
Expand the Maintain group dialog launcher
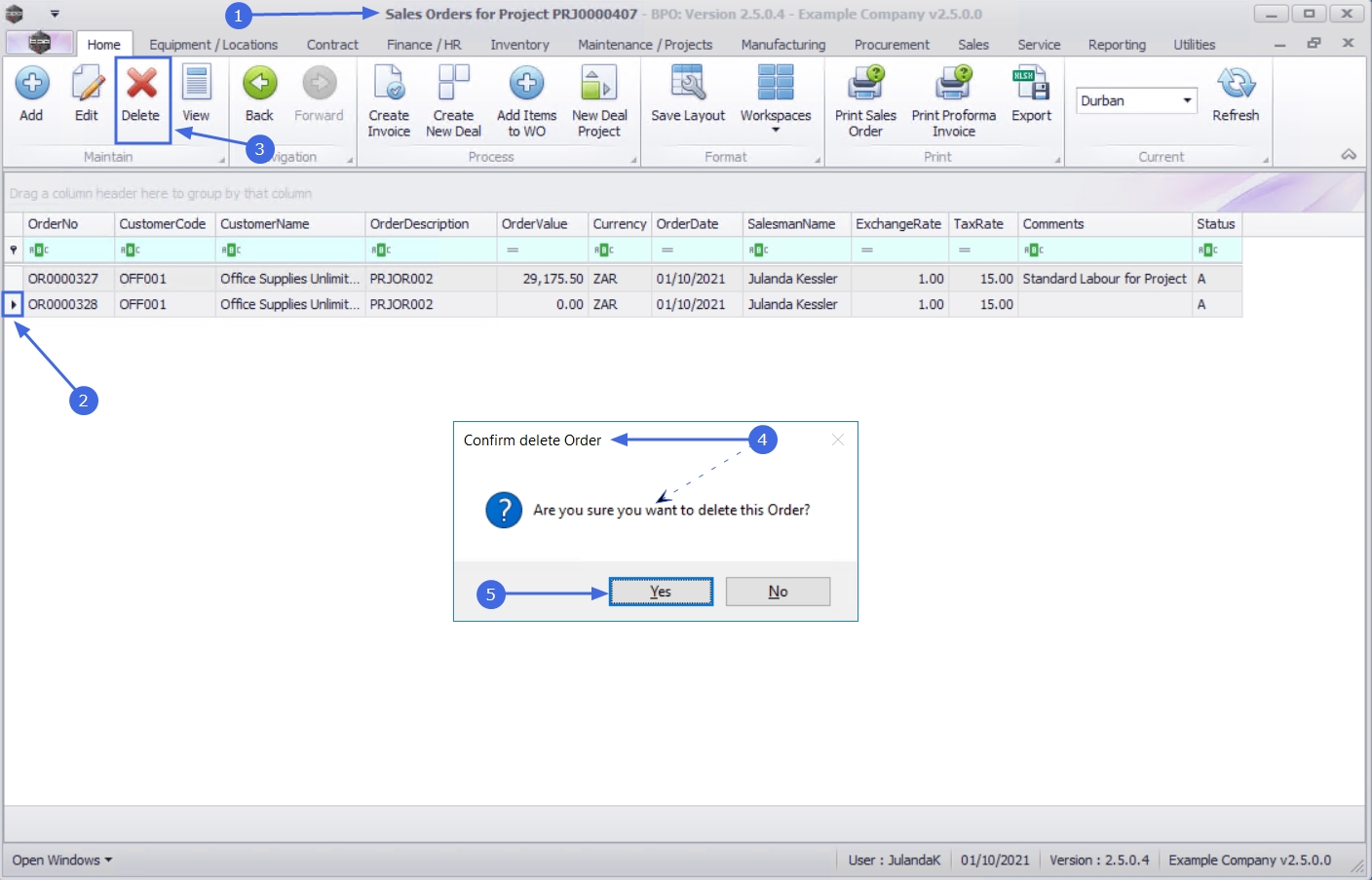click(221, 160)
